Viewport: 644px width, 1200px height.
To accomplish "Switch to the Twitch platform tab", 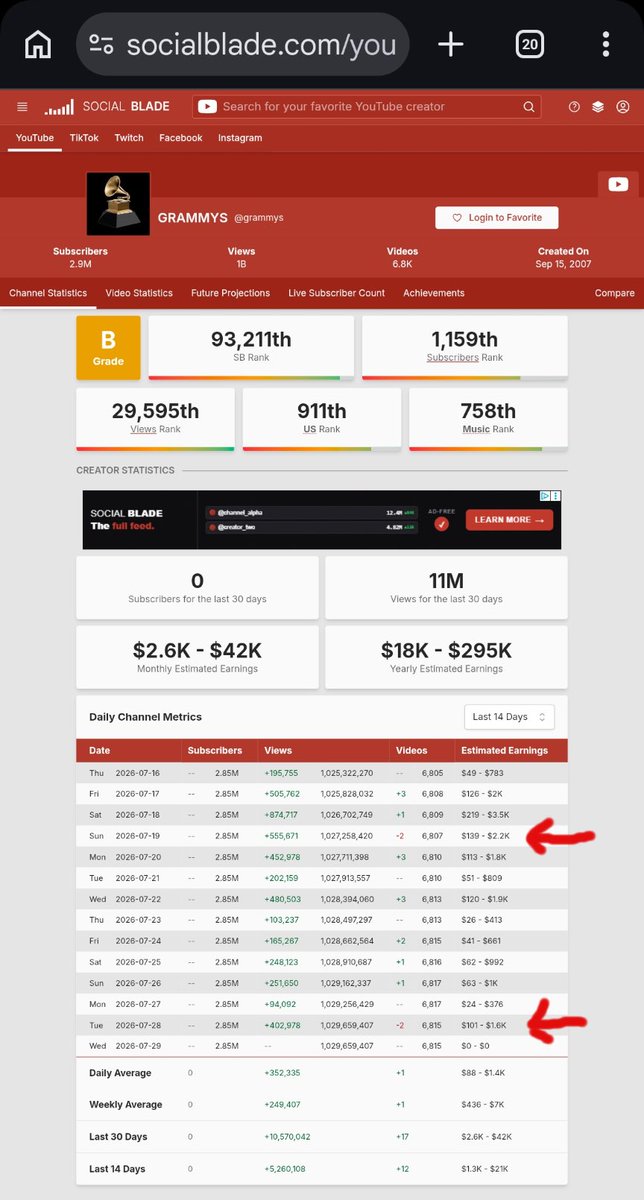I will [x=129, y=138].
